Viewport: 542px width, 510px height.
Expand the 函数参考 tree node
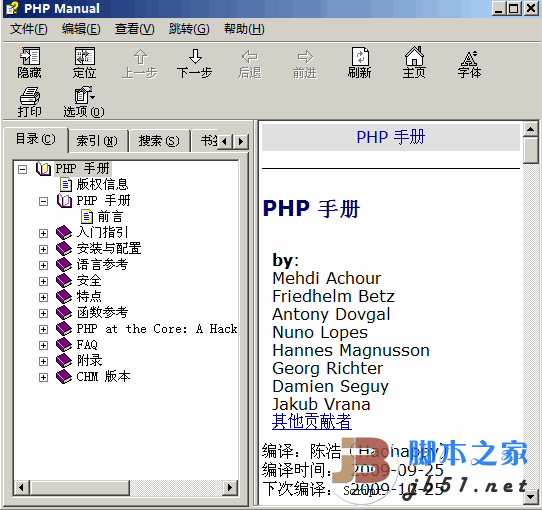click(x=43, y=314)
